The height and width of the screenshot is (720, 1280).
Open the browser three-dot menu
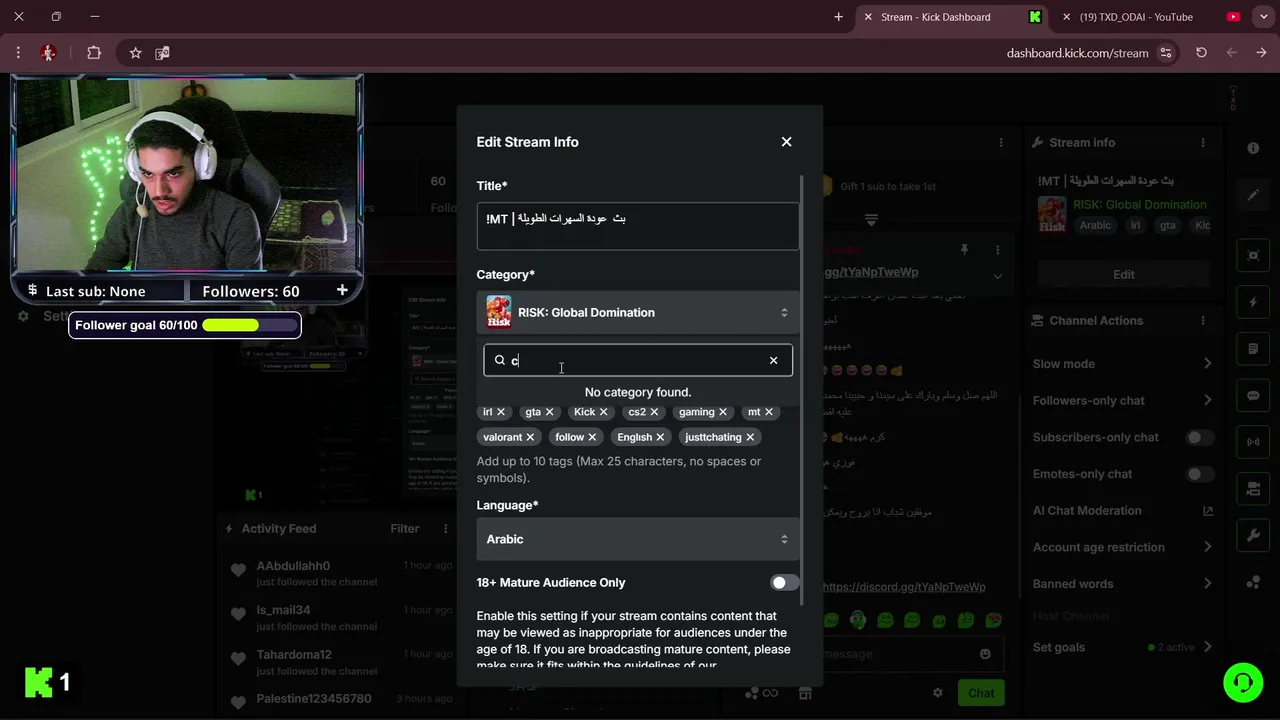click(18, 53)
